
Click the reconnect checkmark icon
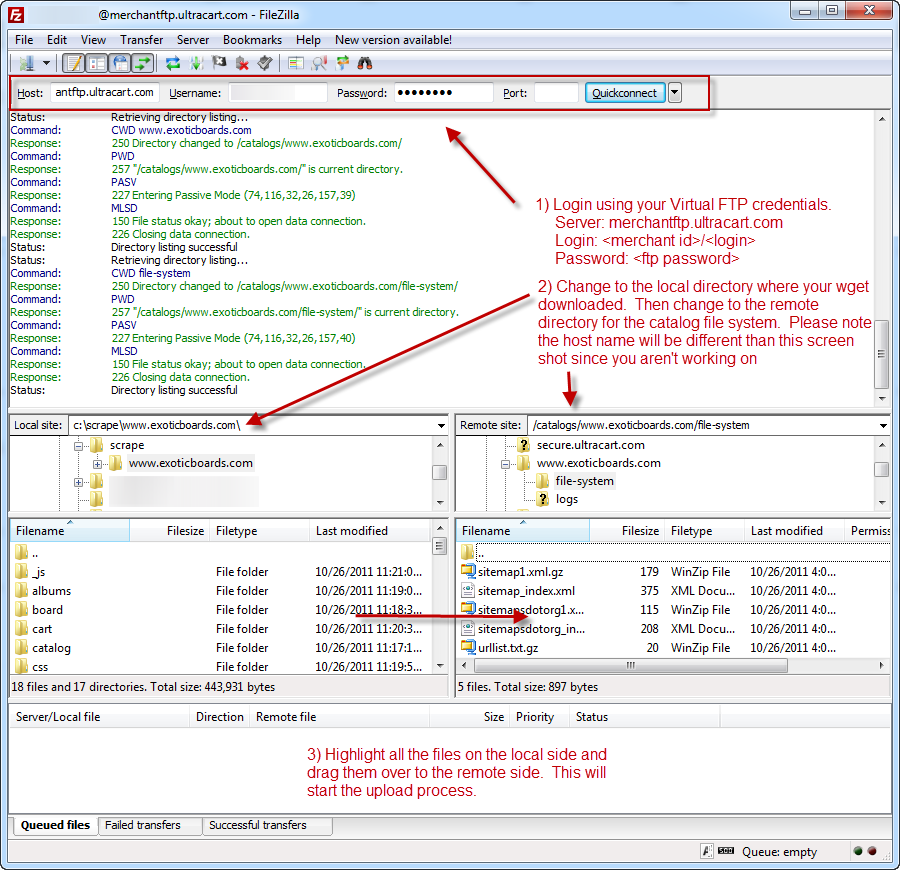pos(265,63)
